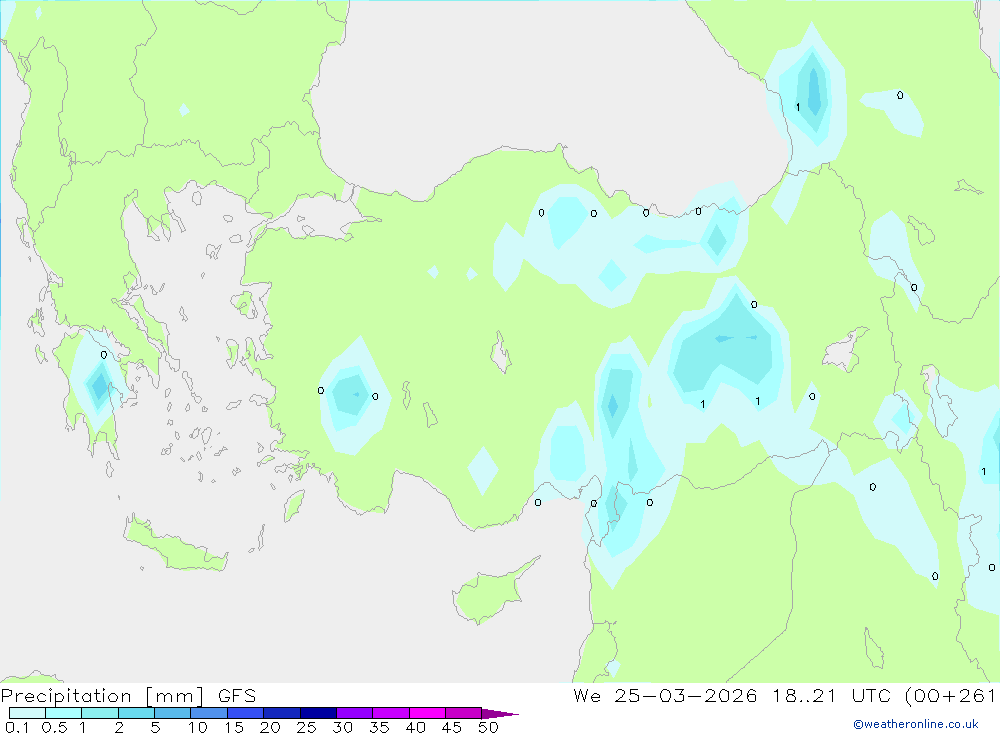
Task: Click the '30' legend value label
Action: click(x=343, y=727)
